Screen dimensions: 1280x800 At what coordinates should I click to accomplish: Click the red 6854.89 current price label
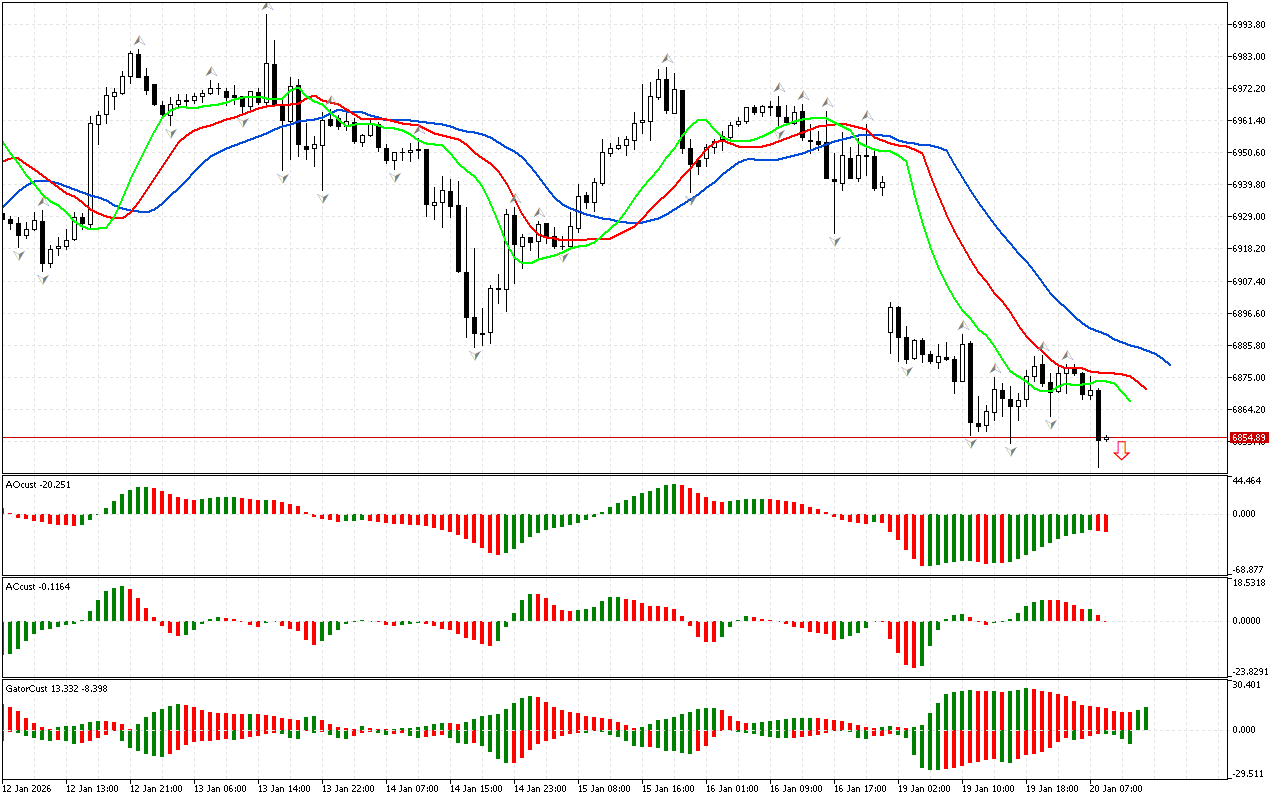[1248, 438]
